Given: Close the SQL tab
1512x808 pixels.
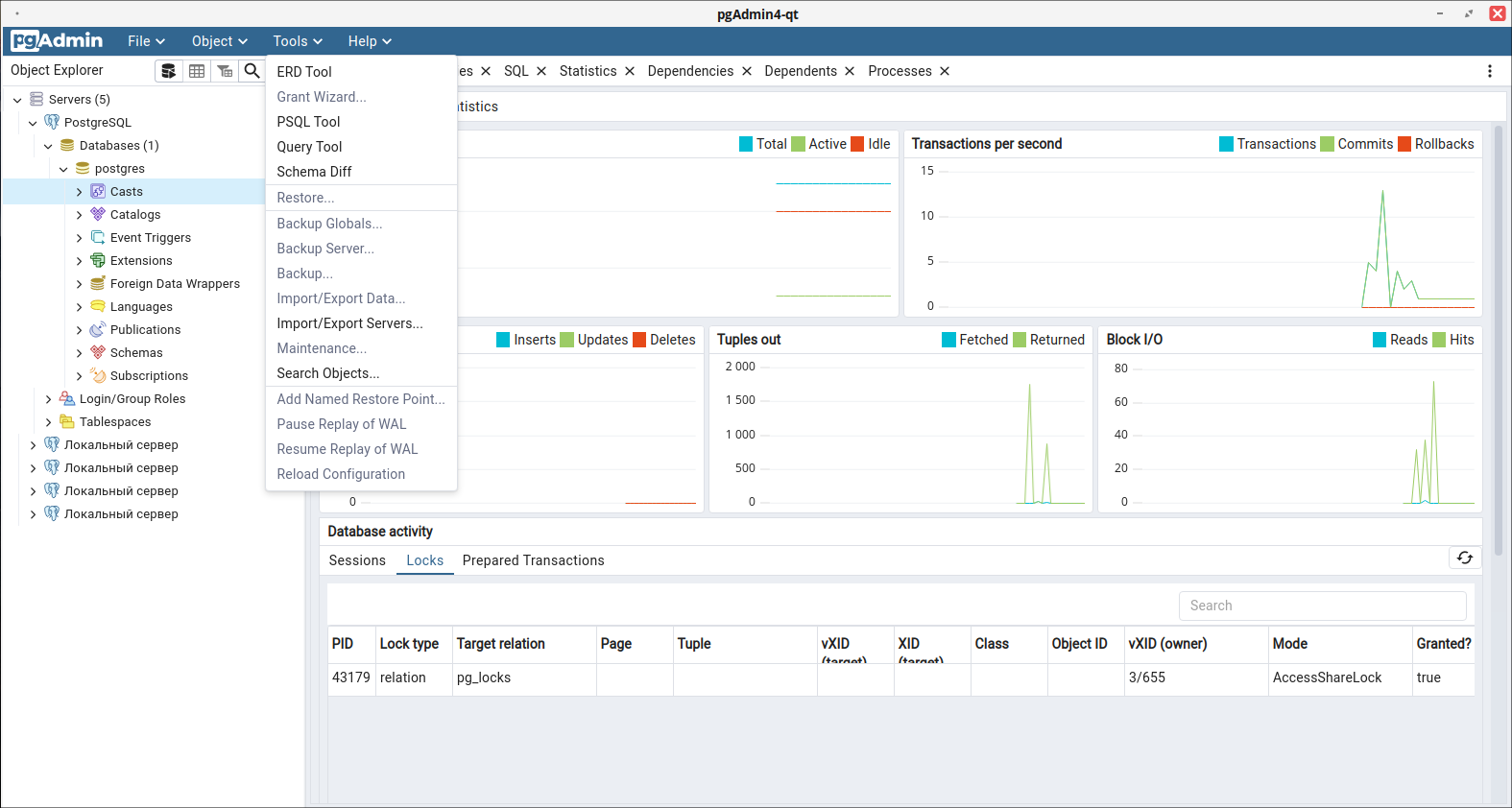Looking at the screenshot, I should [541, 71].
